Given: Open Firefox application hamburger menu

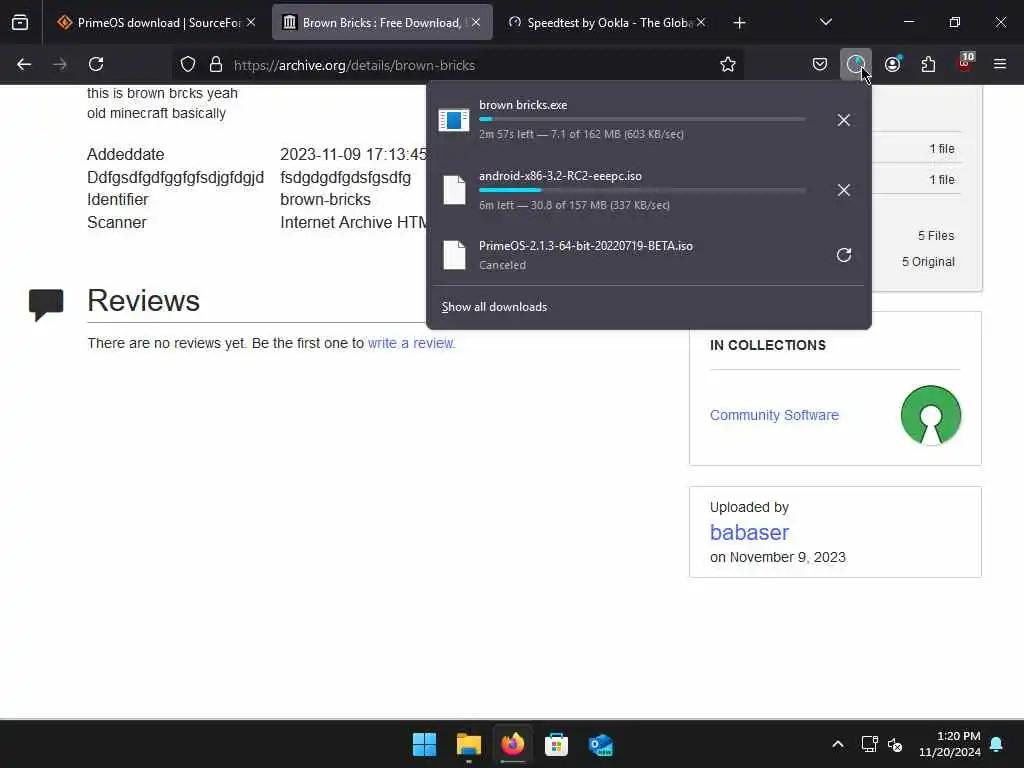Looking at the screenshot, I should pyautogui.click(x=1000, y=65).
